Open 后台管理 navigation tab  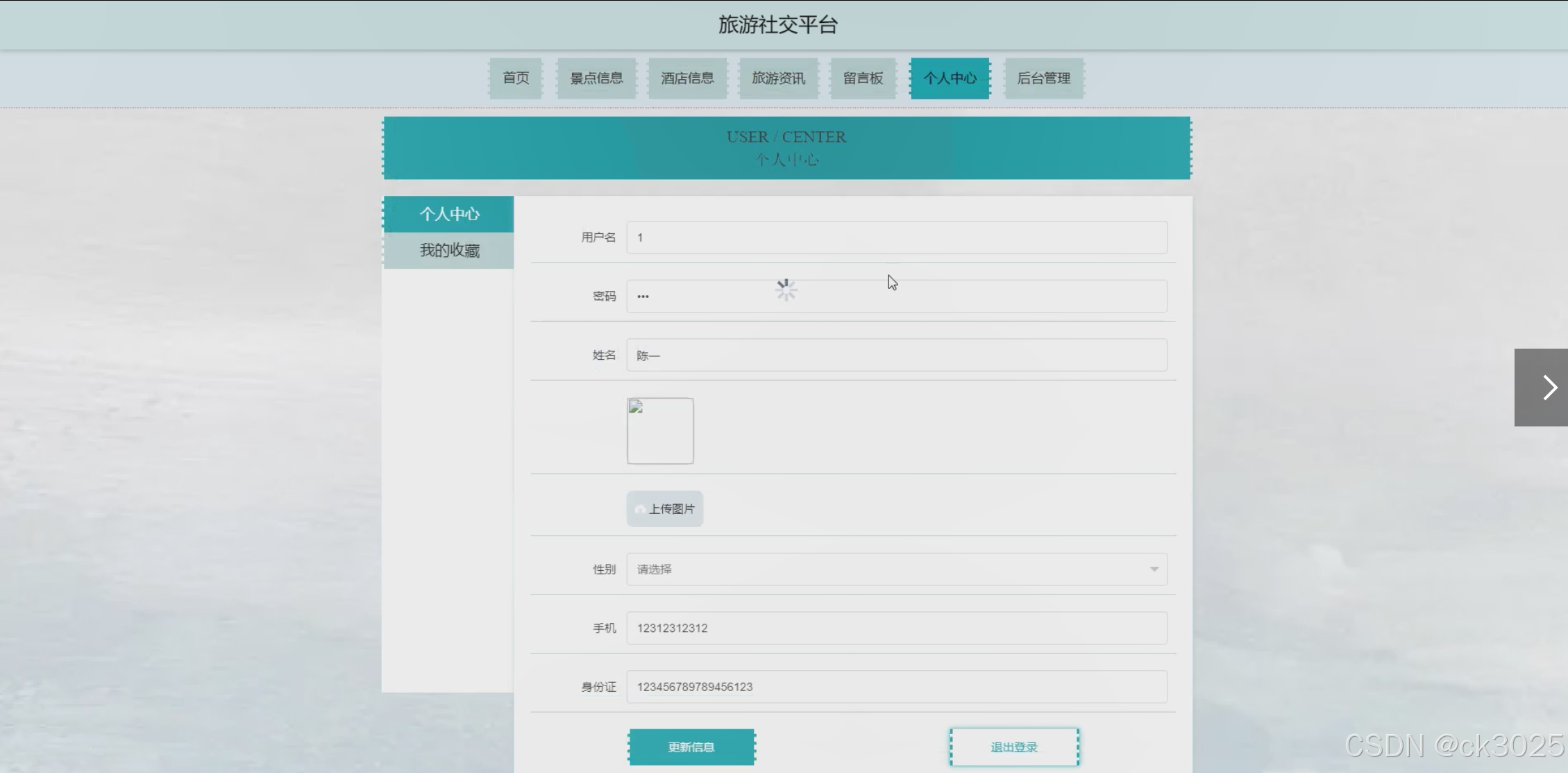coord(1043,78)
